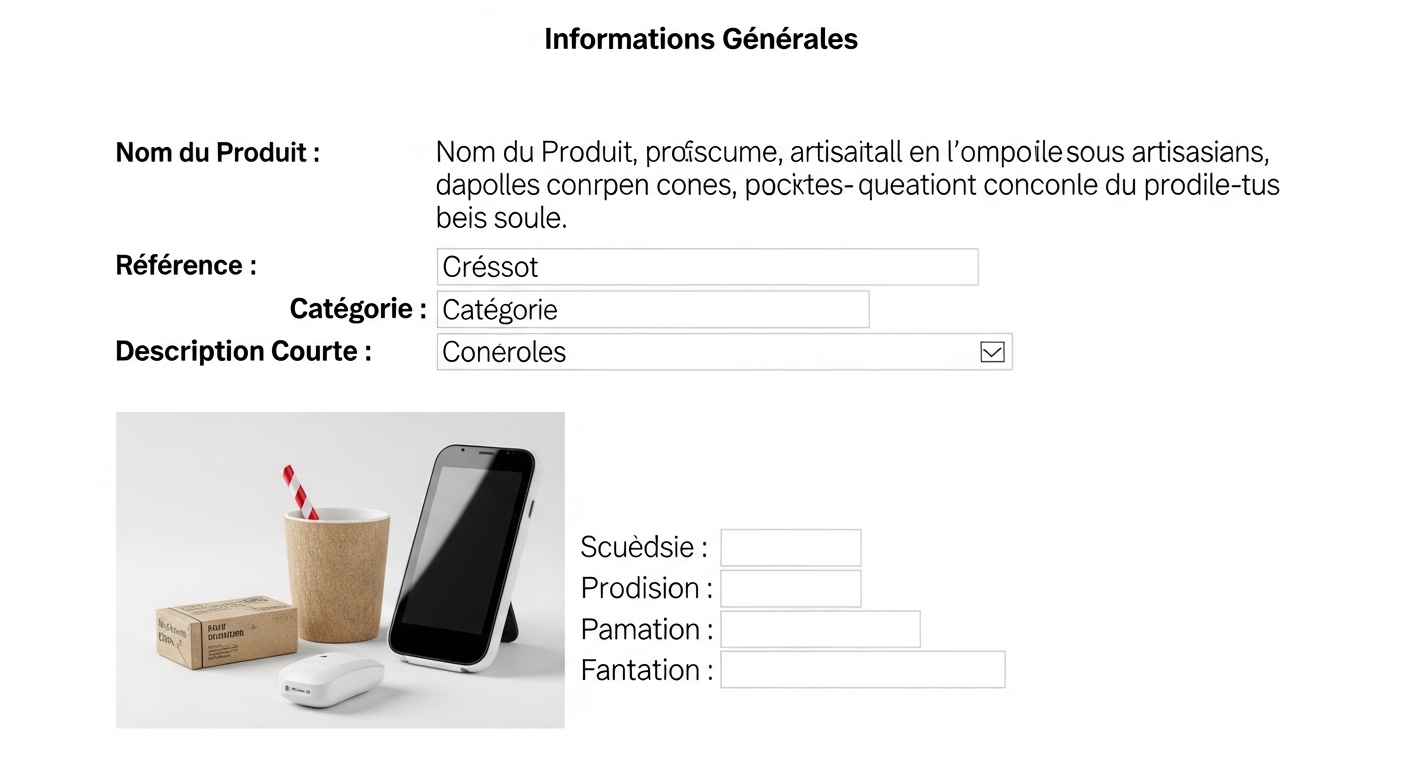This screenshot has height=768, width=1408.
Task: Click the Pamation label
Action: [646, 630]
